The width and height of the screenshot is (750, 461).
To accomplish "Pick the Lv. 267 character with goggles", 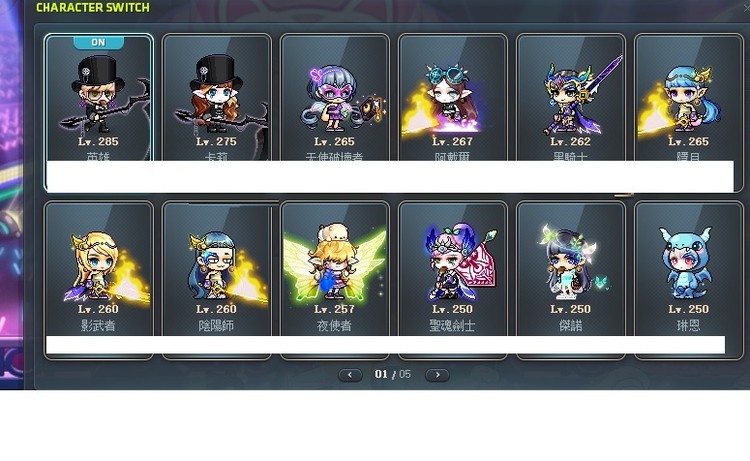I will tap(452, 98).
